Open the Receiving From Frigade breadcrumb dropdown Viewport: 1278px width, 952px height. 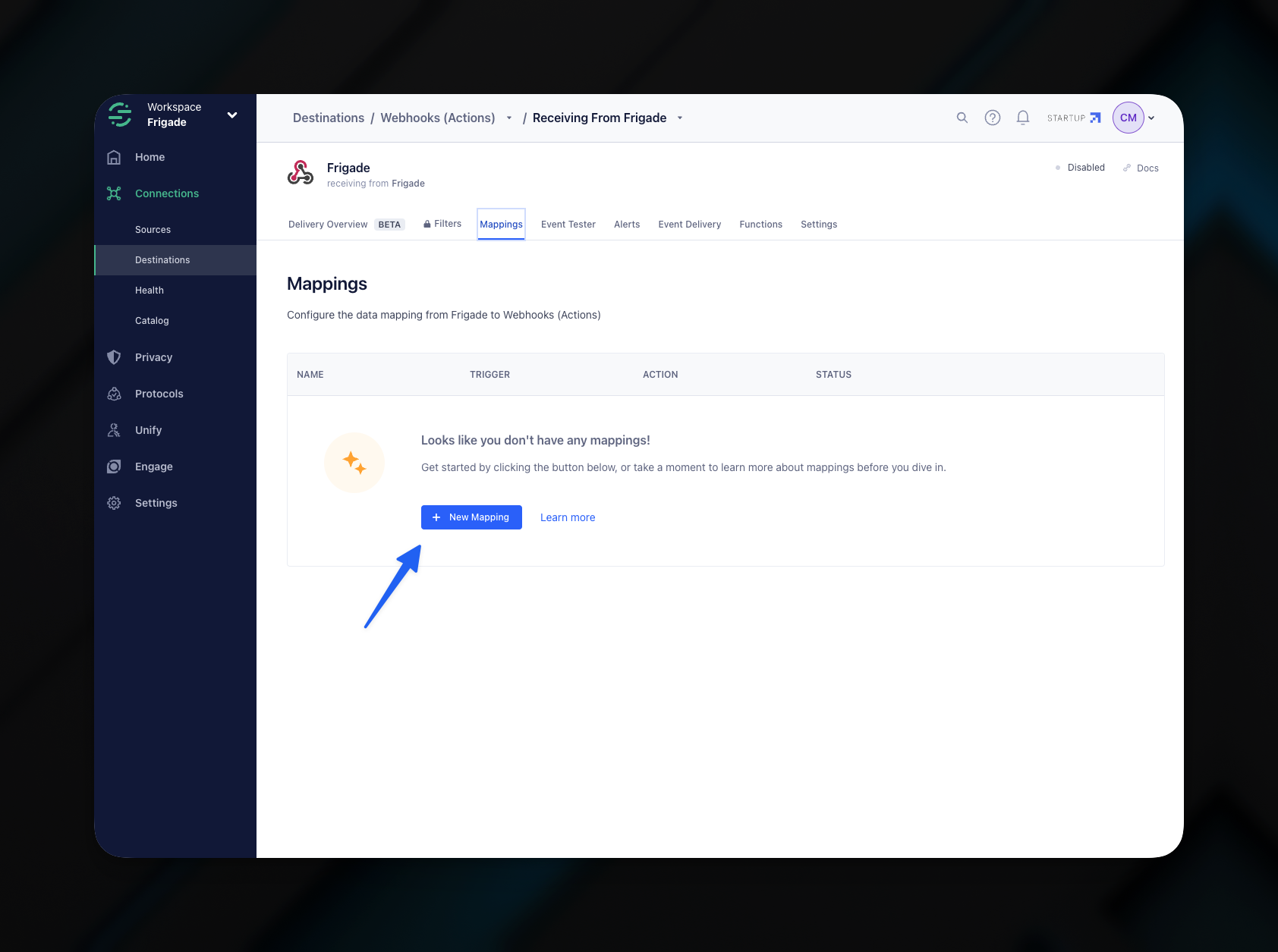[x=680, y=118]
